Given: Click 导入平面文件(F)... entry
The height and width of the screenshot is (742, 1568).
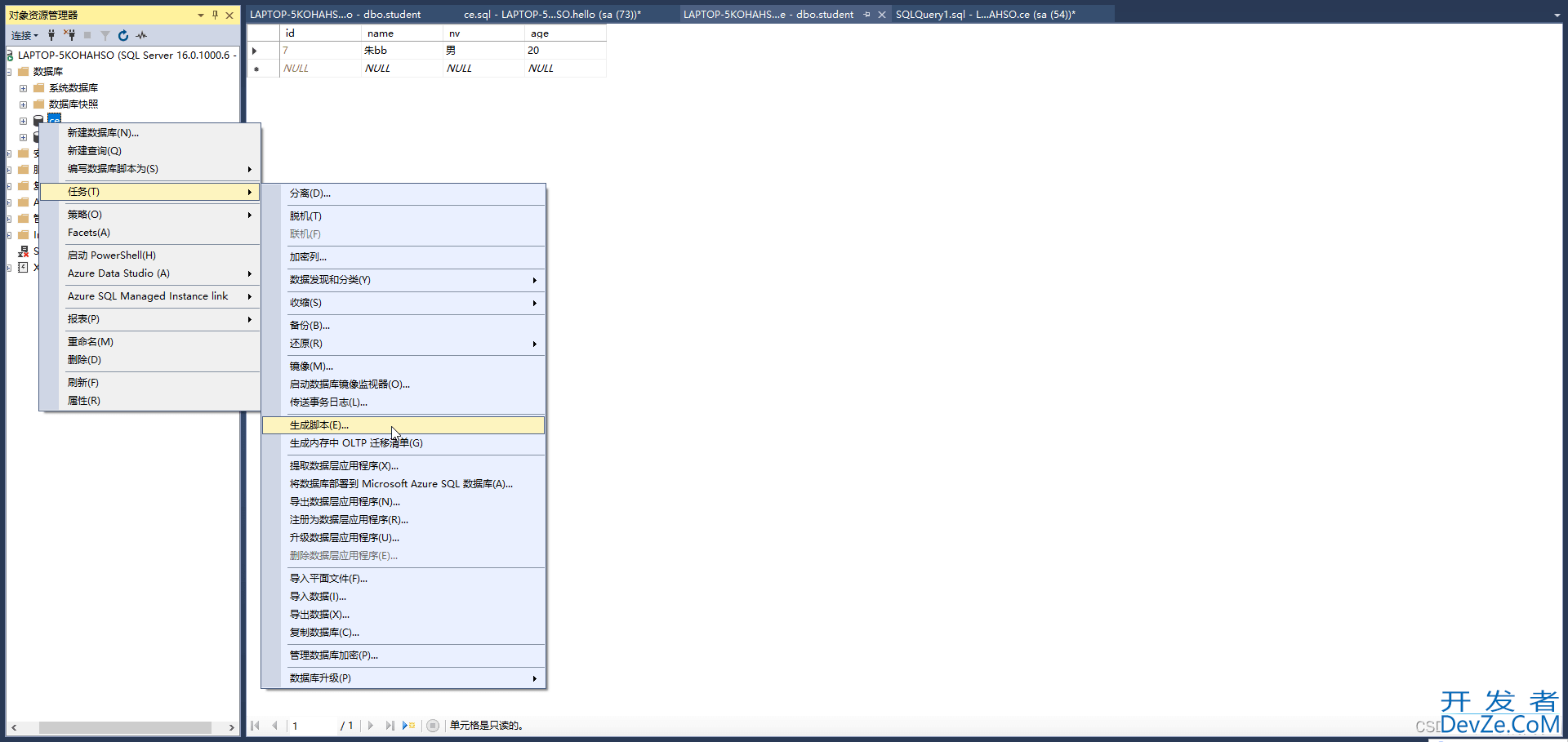Looking at the screenshot, I should click(403, 579).
